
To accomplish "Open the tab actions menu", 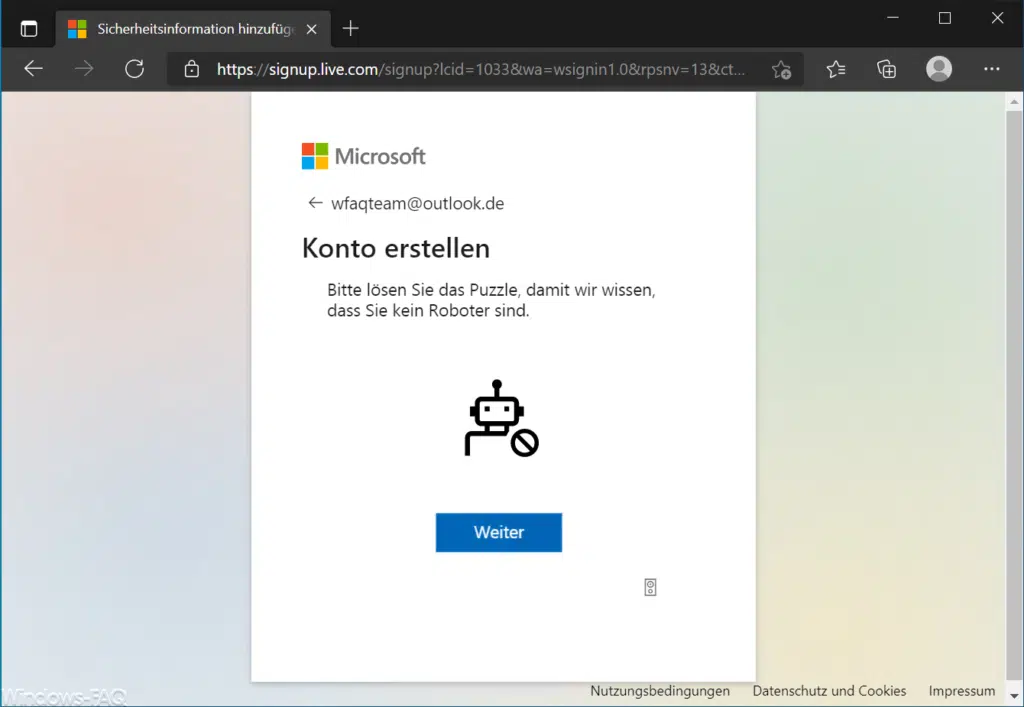I will pos(28,28).
